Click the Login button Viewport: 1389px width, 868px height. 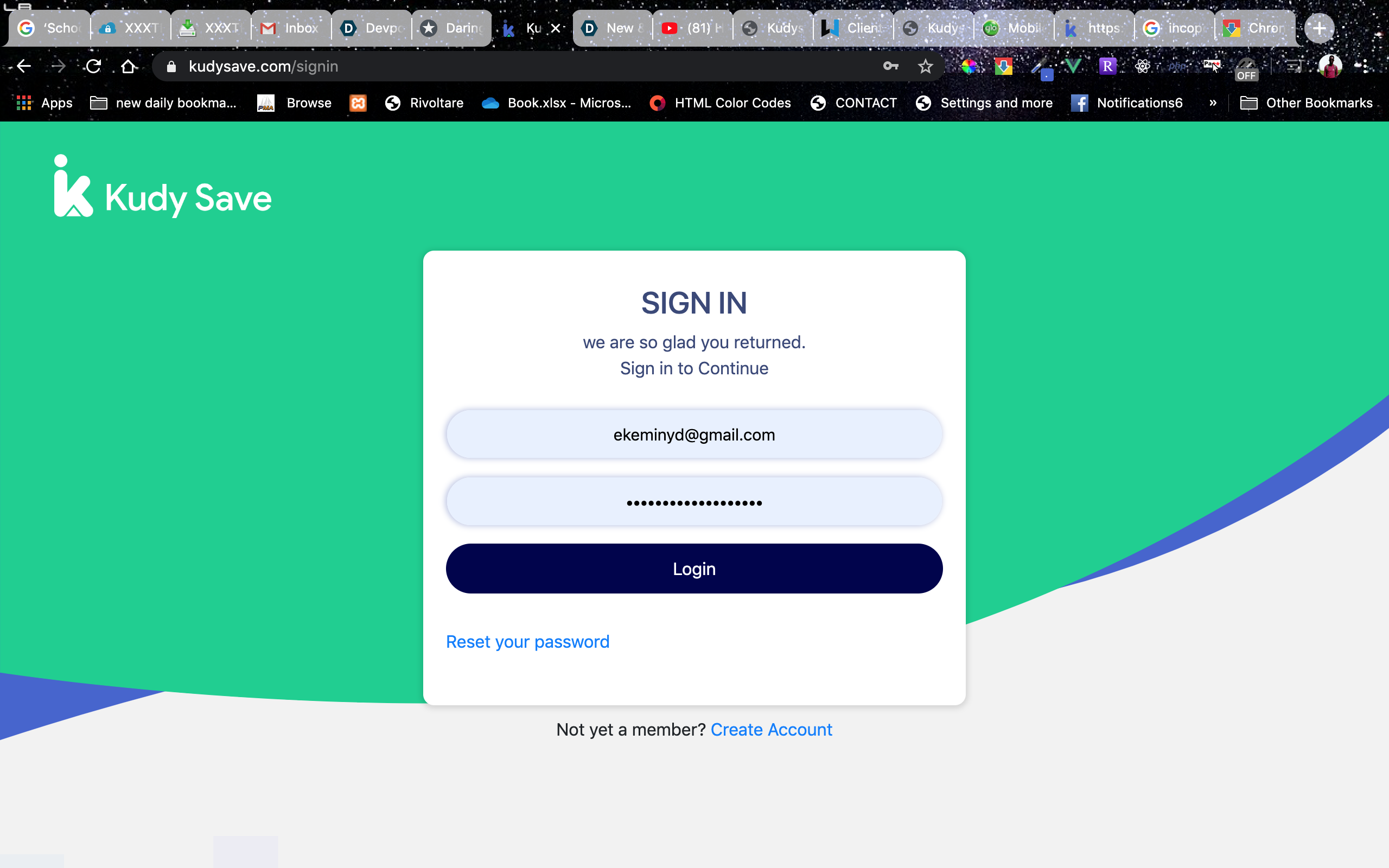(694, 569)
